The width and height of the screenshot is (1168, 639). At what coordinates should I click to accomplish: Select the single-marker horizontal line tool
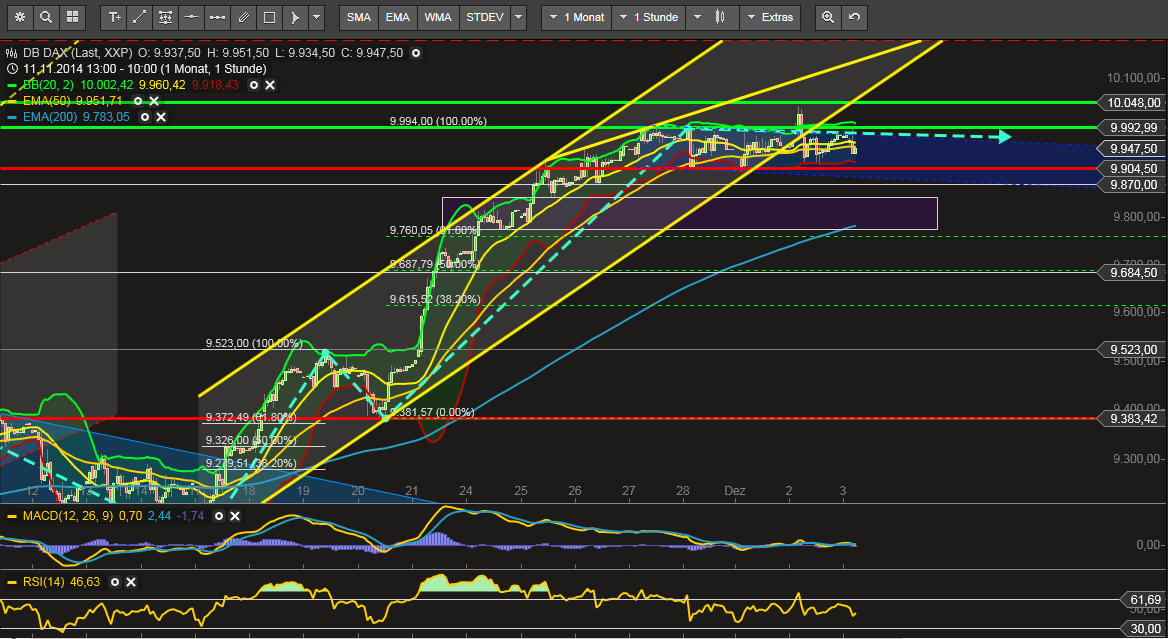point(191,17)
